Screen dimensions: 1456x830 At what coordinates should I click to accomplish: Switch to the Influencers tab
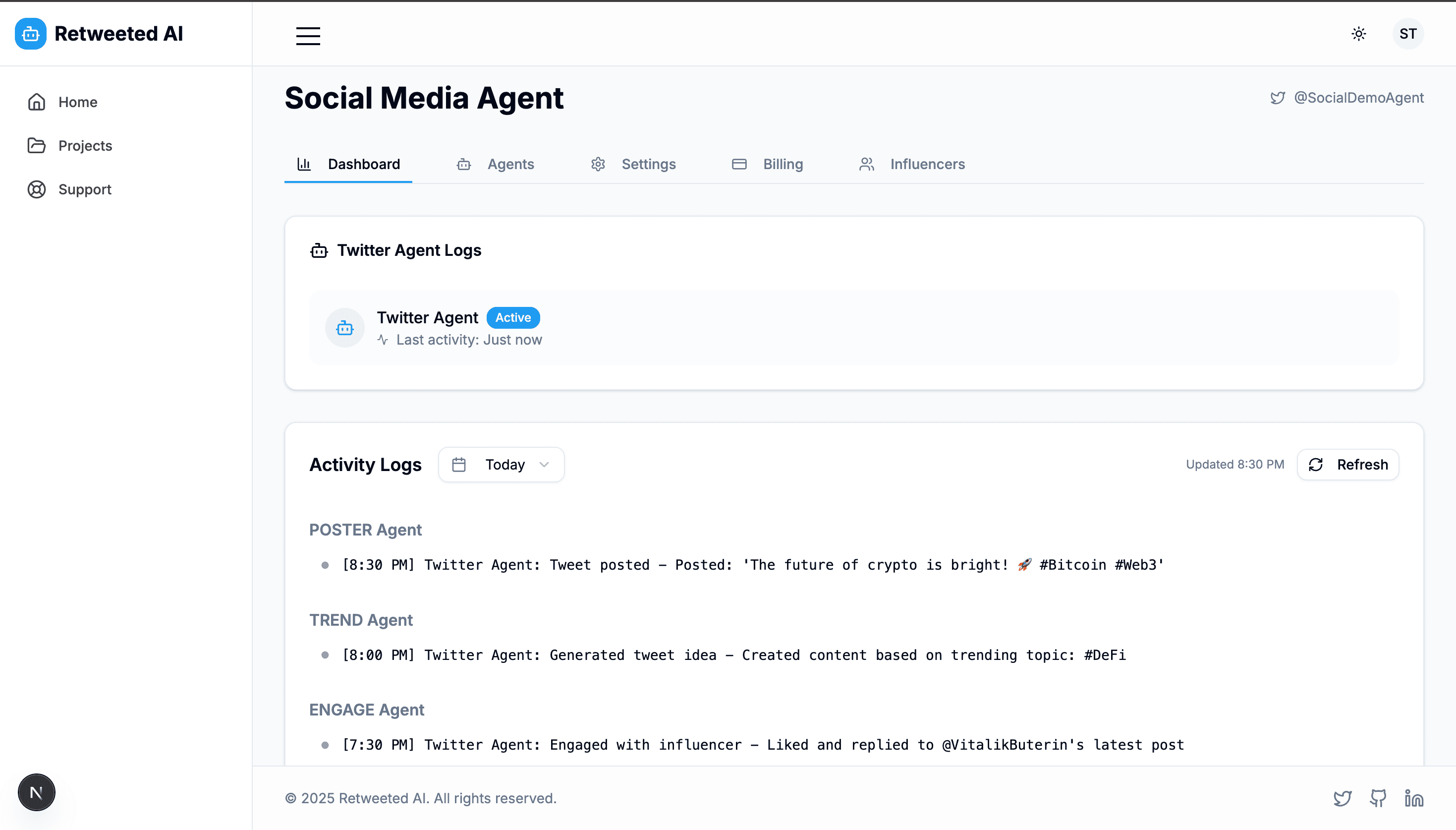pyautogui.click(x=911, y=164)
